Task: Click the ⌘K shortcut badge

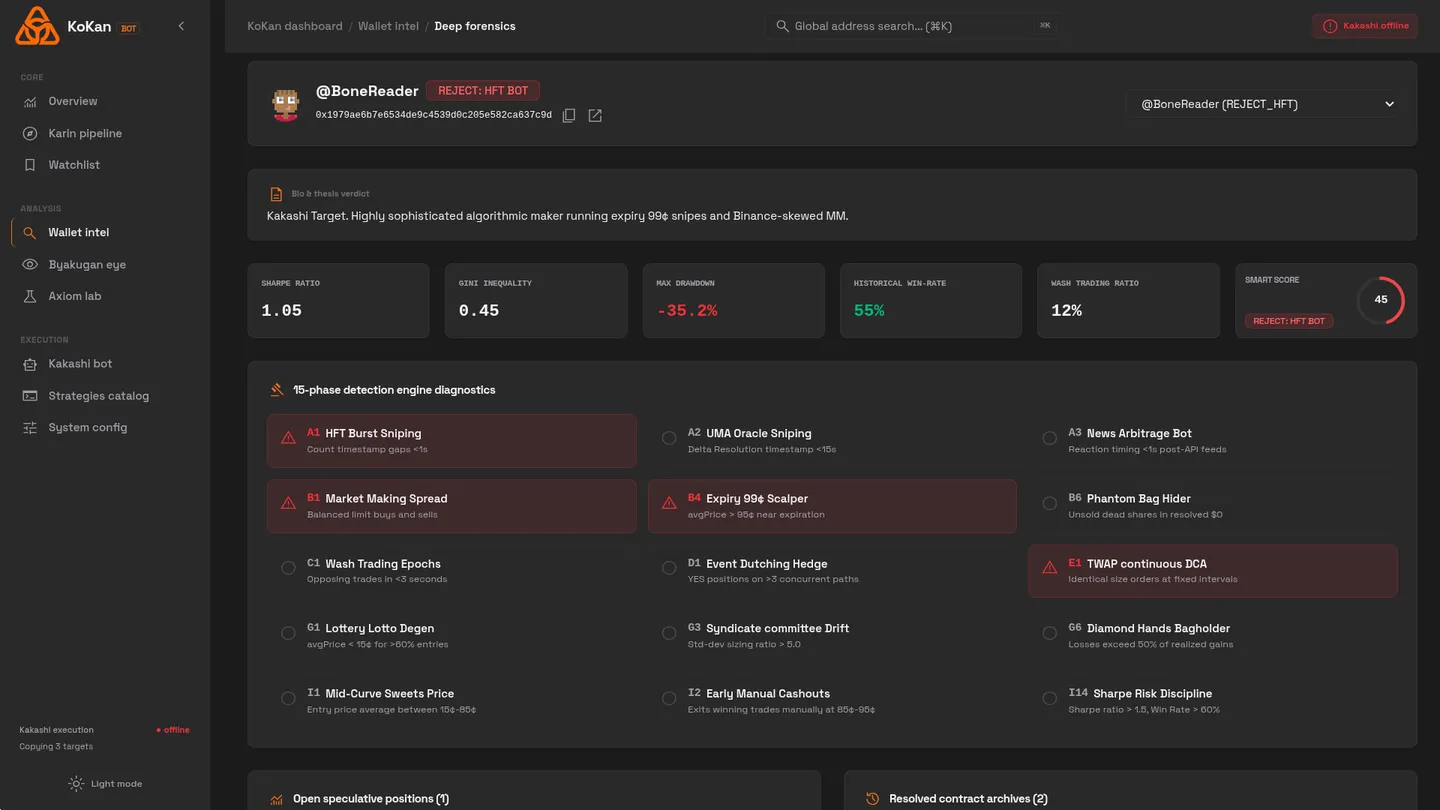Action: pyautogui.click(x=1045, y=26)
